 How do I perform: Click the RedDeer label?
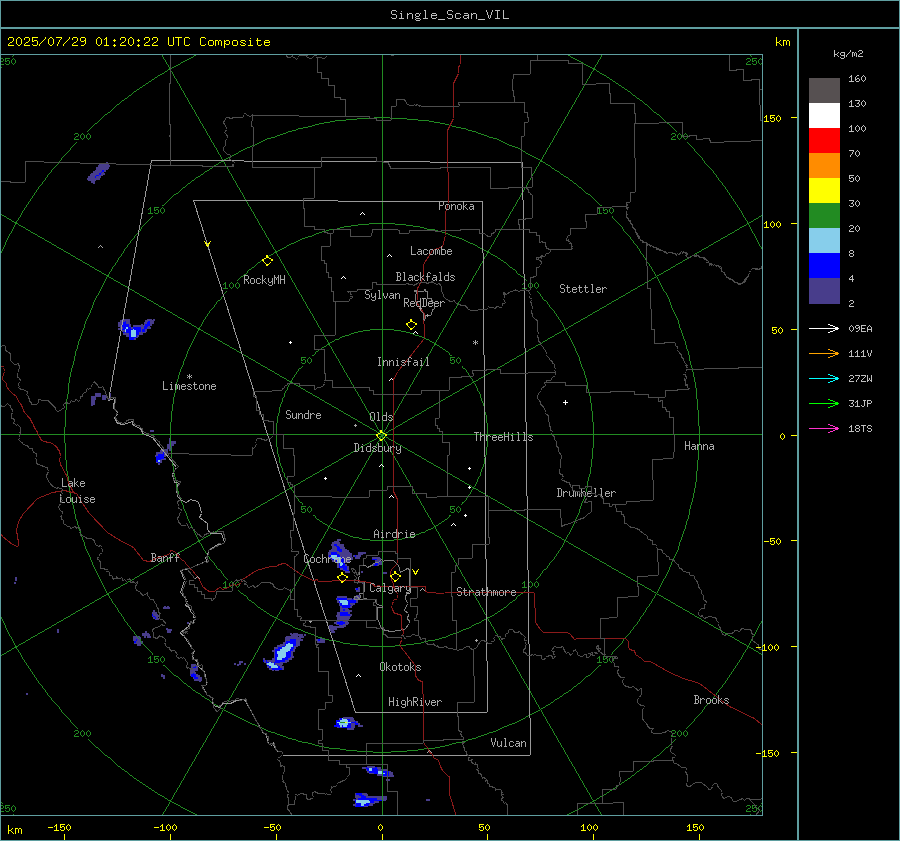tap(424, 303)
